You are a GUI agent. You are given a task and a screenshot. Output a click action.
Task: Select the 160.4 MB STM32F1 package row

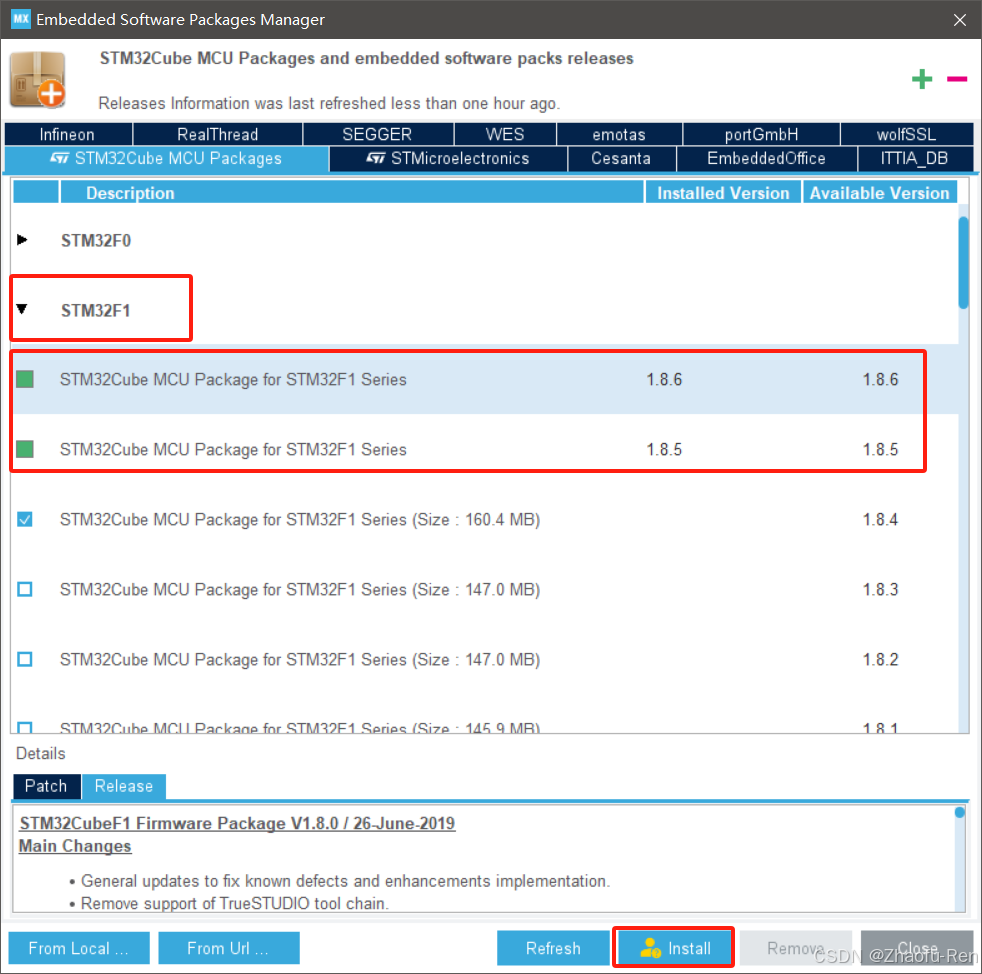tap(486, 519)
